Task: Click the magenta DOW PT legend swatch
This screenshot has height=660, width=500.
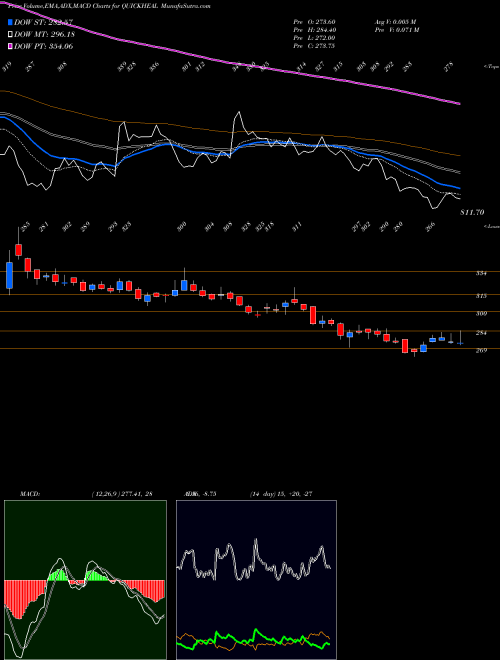Action: pos(10,46)
